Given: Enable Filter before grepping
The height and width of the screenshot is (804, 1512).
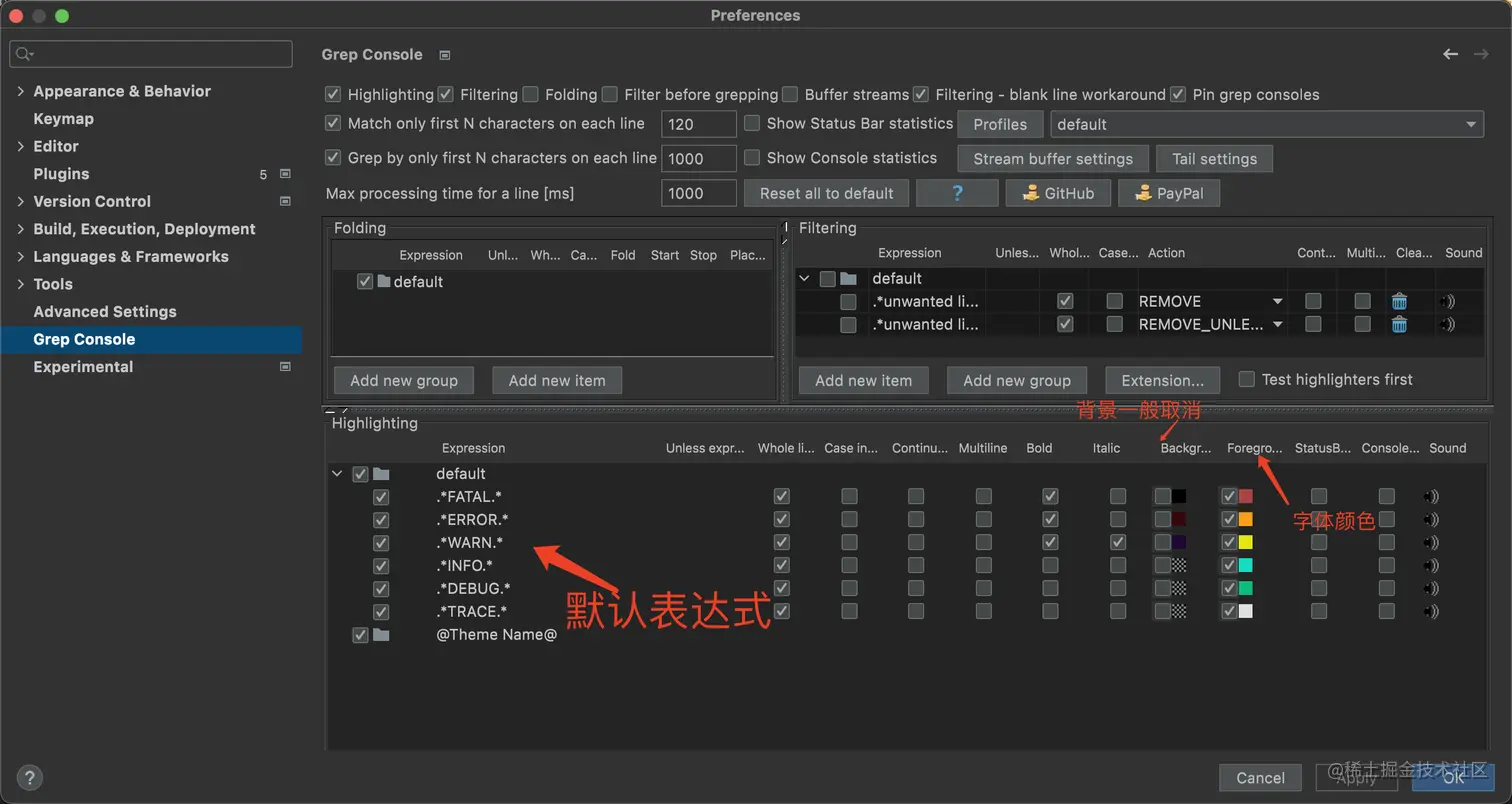Looking at the screenshot, I should coord(610,95).
